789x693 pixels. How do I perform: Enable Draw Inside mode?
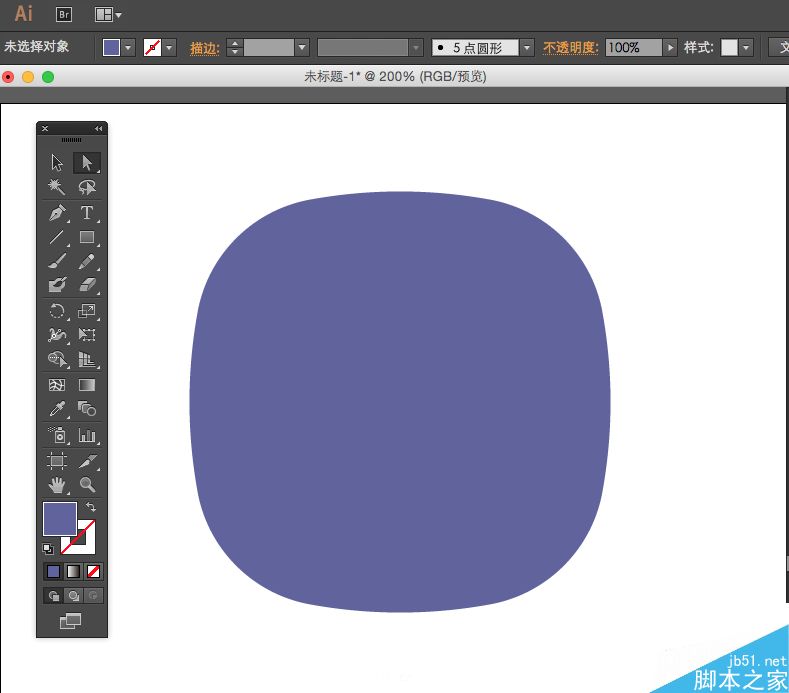coord(93,596)
